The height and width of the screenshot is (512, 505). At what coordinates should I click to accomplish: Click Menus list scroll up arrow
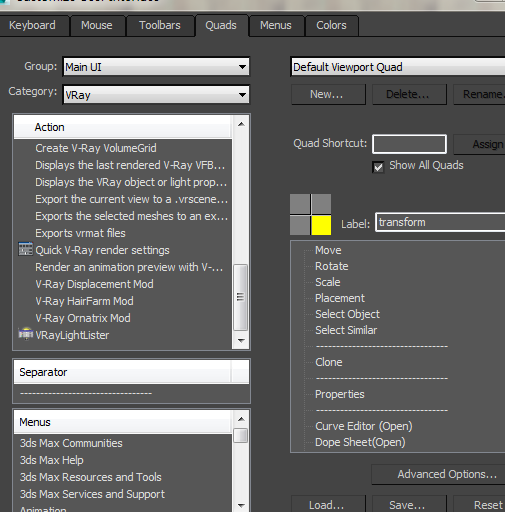click(x=241, y=419)
